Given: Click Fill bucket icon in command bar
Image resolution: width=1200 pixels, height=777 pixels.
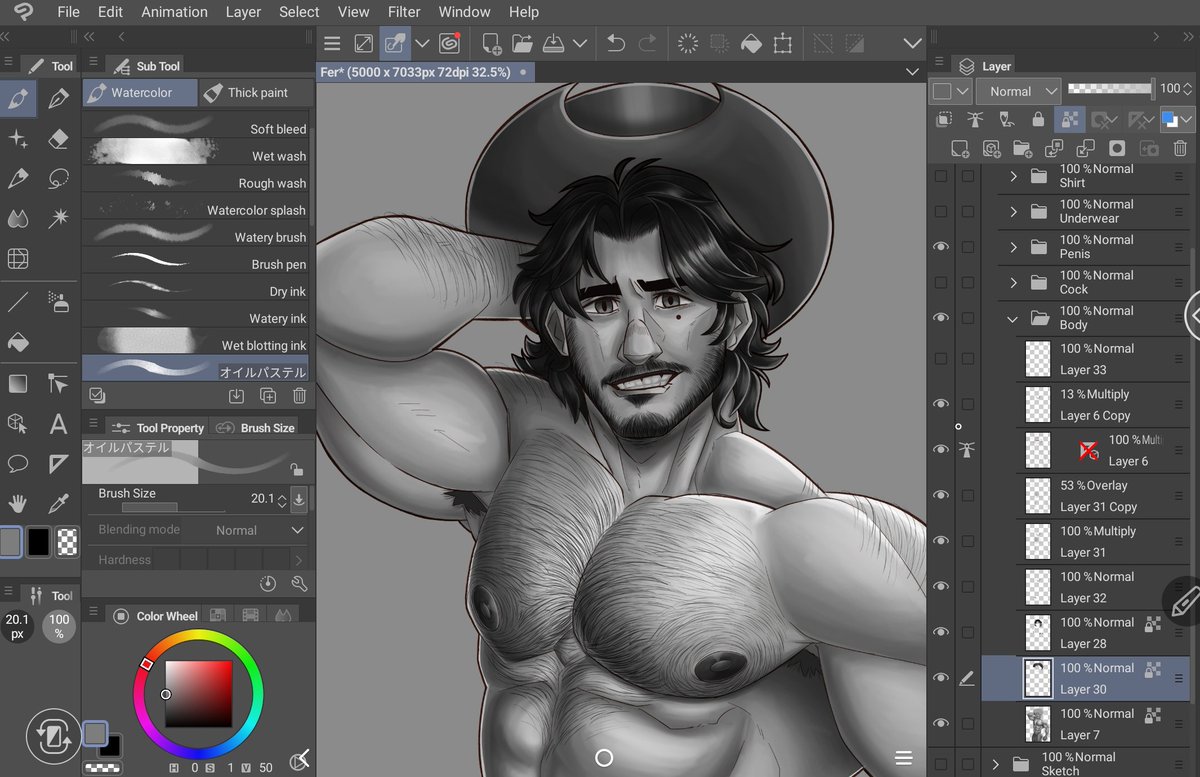Looking at the screenshot, I should [x=751, y=43].
